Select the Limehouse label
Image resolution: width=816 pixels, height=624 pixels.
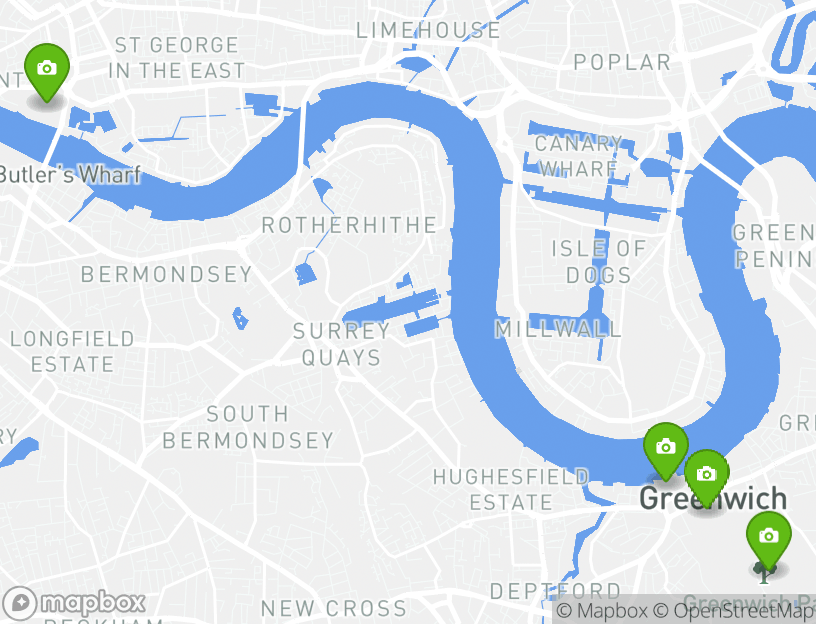(428, 30)
